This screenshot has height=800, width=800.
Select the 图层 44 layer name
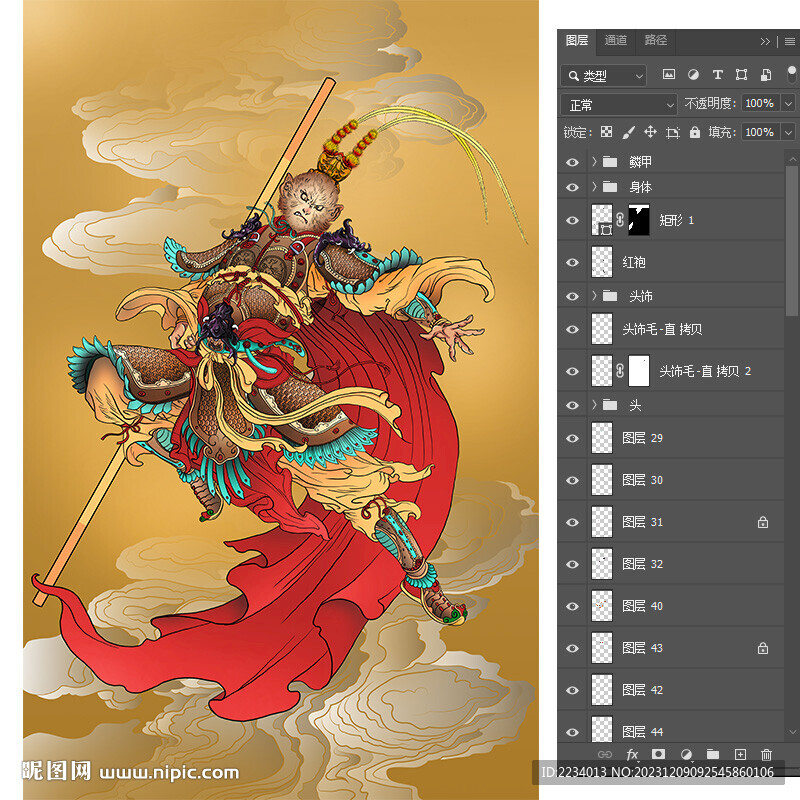pos(642,732)
